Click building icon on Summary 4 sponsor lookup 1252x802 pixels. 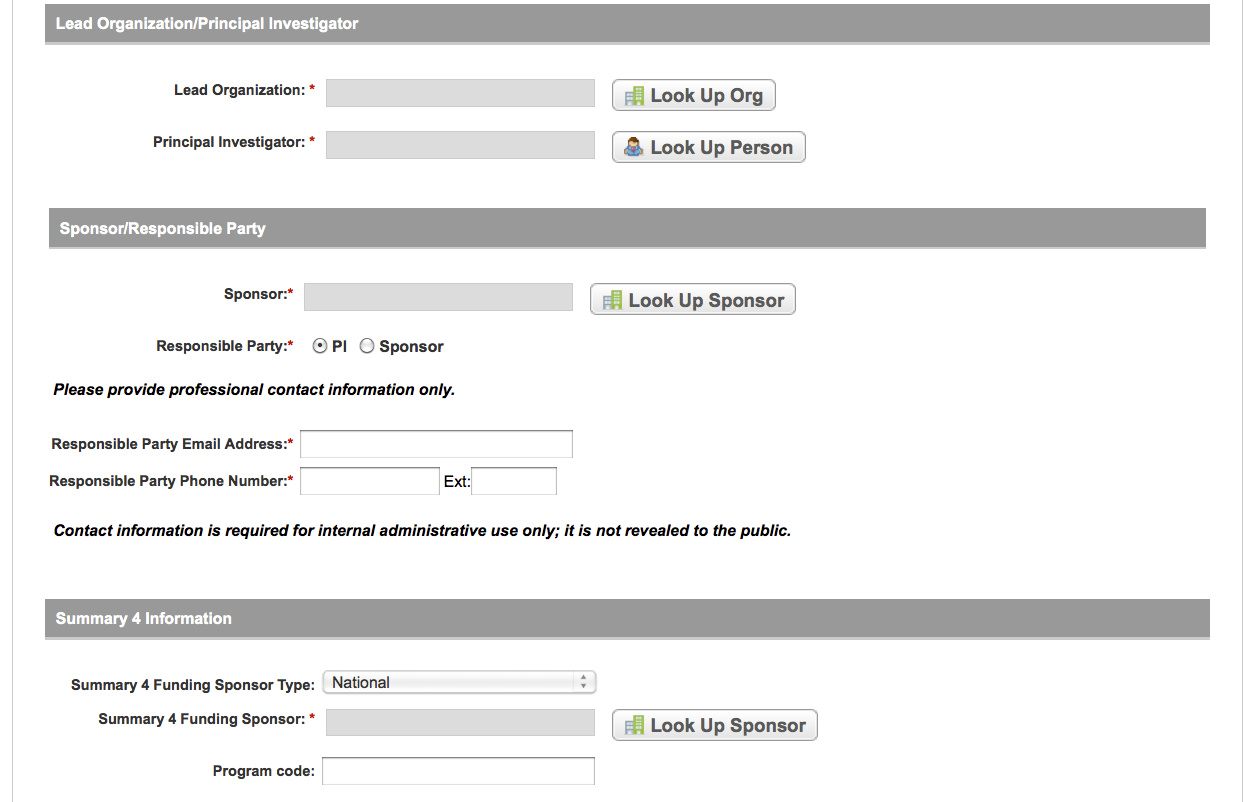coord(634,726)
